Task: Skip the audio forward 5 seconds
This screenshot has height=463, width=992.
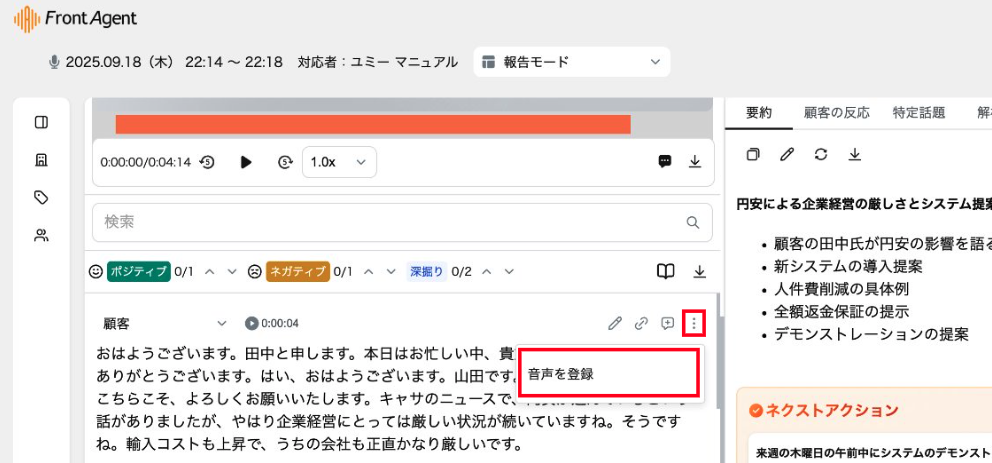Action: point(285,162)
